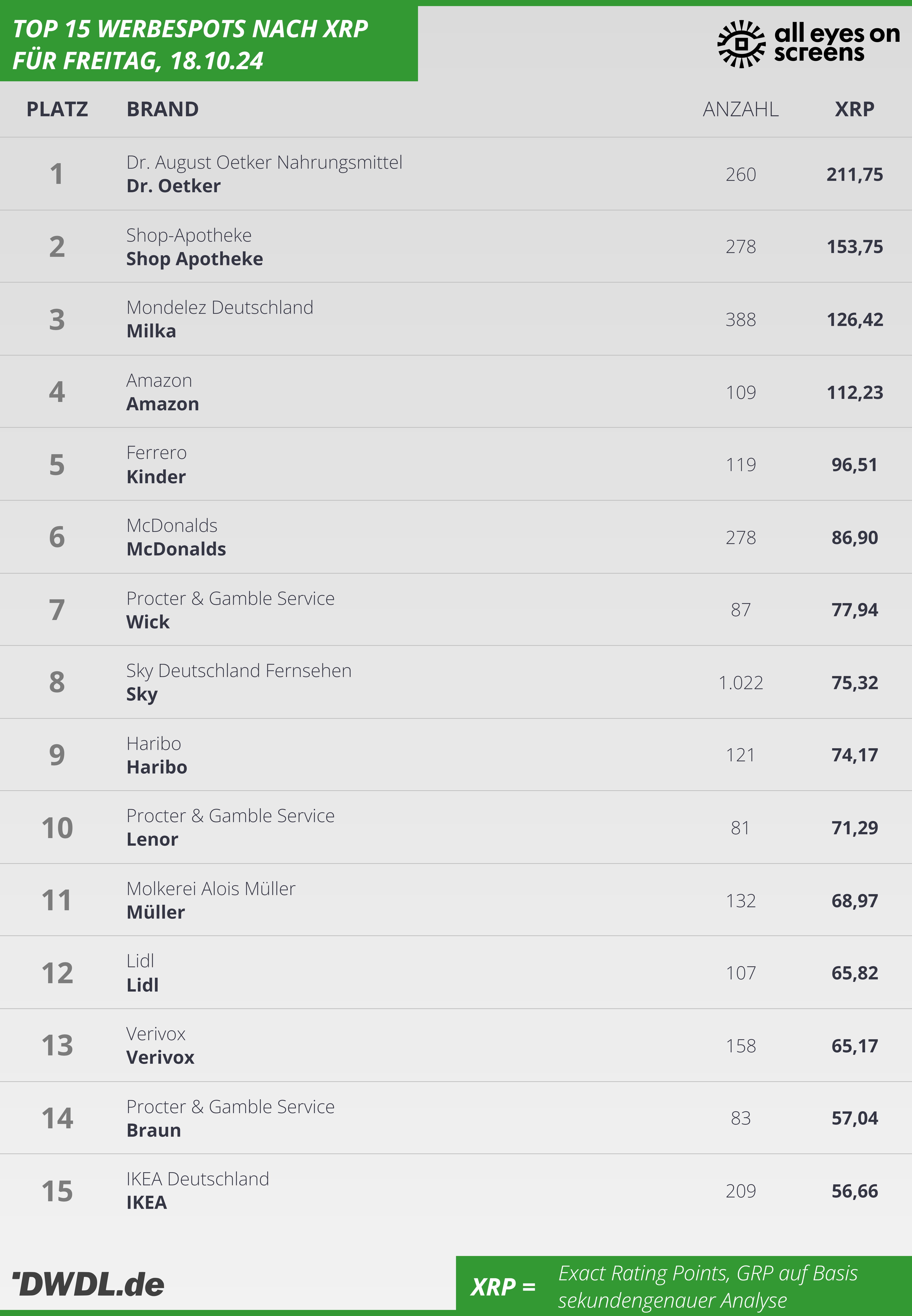Viewport: 912px width, 1316px height.
Task: Select the BRAND column header
Action: (162, 109)
